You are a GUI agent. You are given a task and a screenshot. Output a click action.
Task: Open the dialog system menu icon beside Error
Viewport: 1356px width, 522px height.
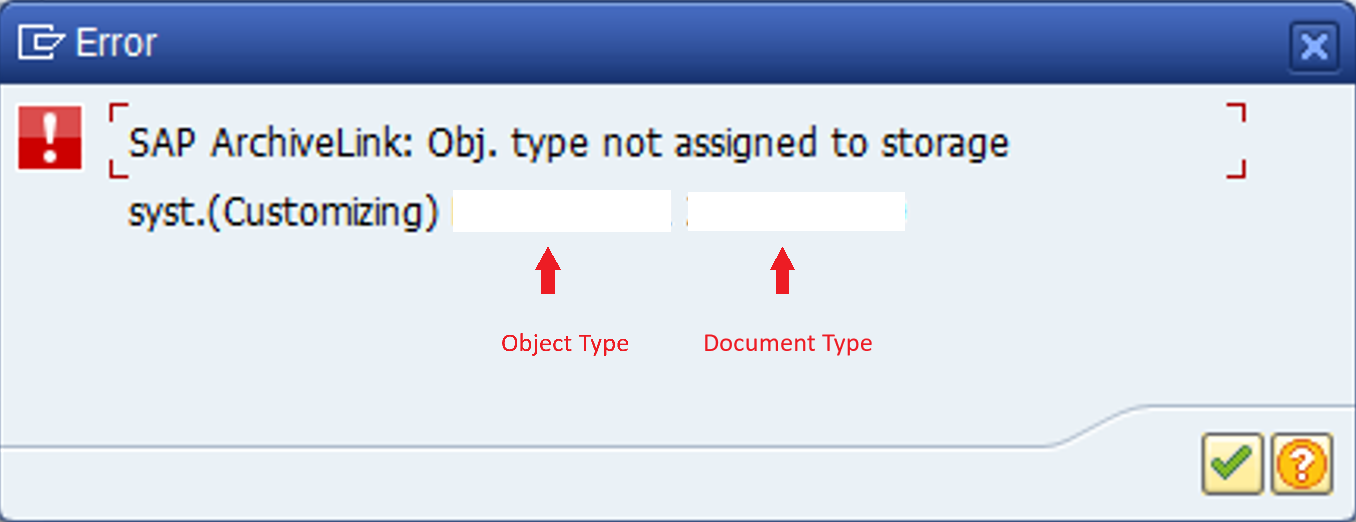coord(41,43)
